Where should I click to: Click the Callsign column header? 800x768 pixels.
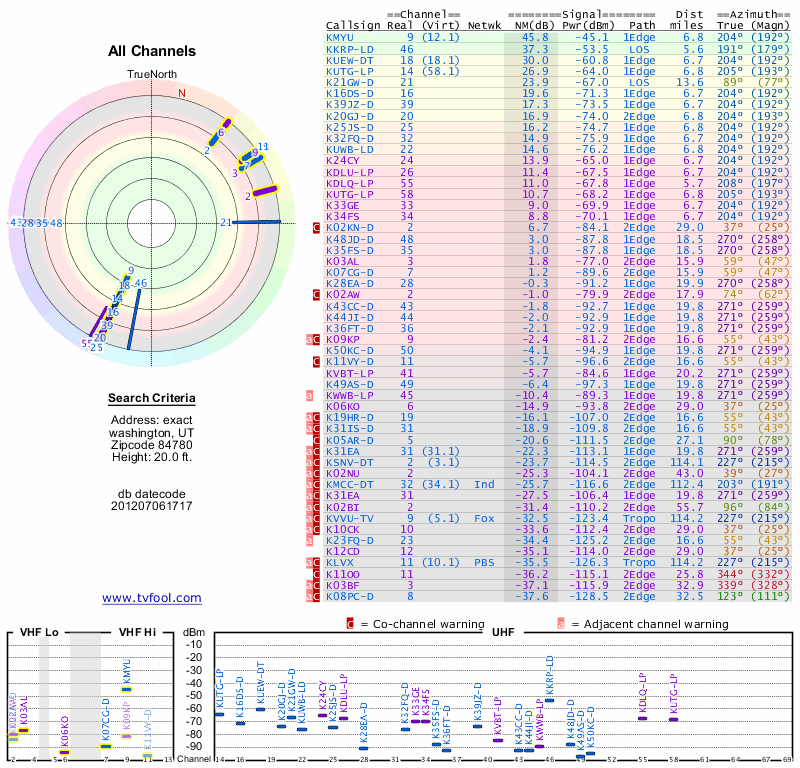(x=352, y=26)
